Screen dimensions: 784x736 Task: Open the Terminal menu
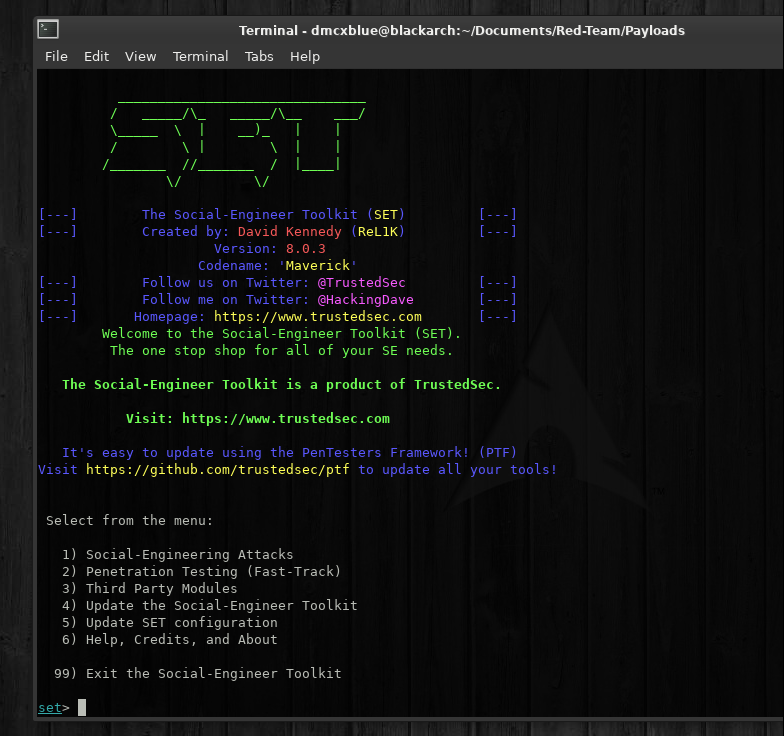point(200,56)
